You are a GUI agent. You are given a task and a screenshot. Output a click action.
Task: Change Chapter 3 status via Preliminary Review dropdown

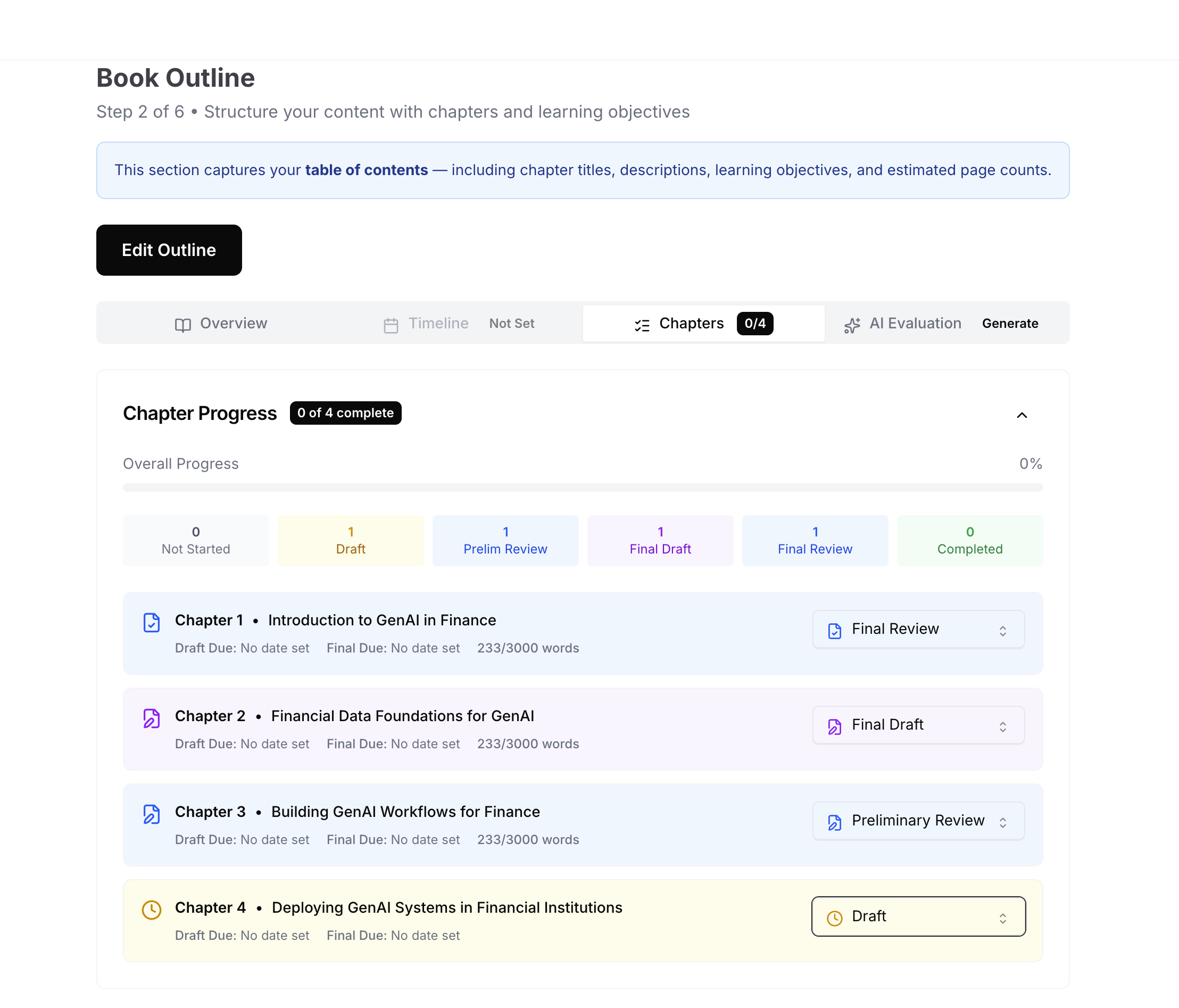(918, 820)
